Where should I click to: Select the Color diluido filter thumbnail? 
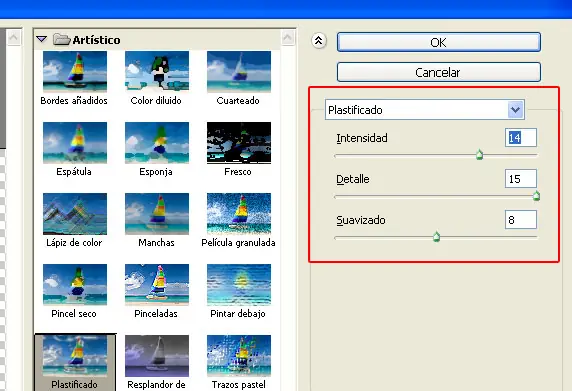click(x=157, y=71)
